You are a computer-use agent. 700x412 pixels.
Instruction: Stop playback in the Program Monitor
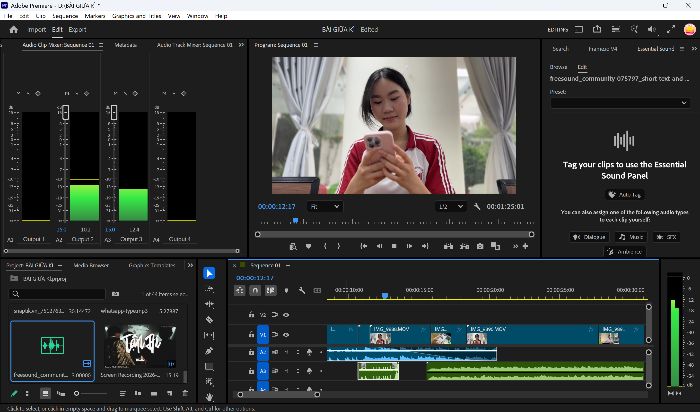[394, 246]
